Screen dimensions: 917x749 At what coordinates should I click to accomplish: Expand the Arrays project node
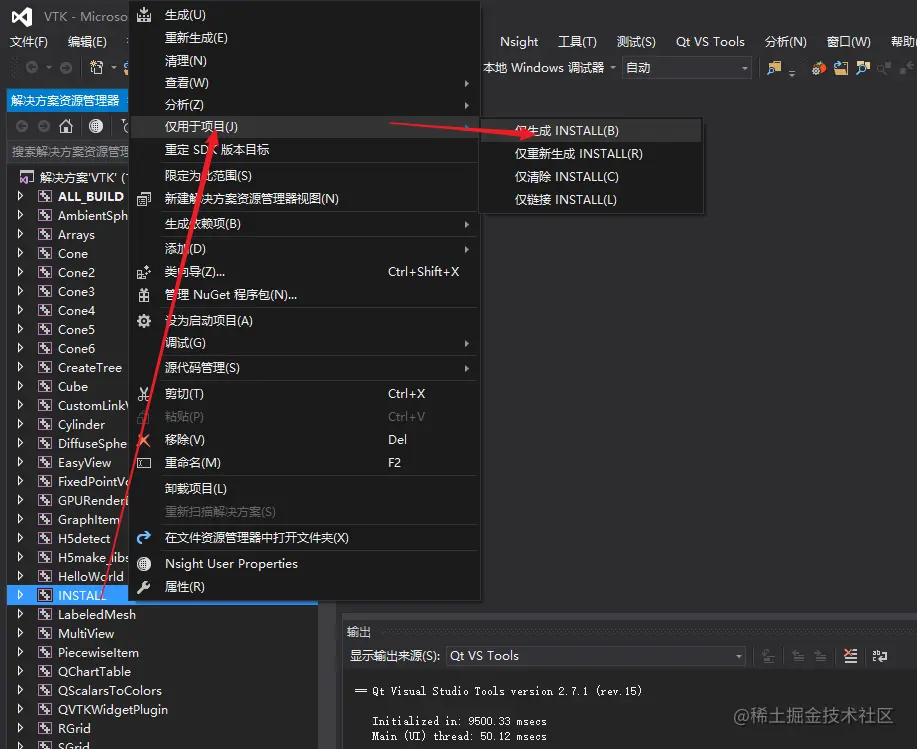click(20, 234)
